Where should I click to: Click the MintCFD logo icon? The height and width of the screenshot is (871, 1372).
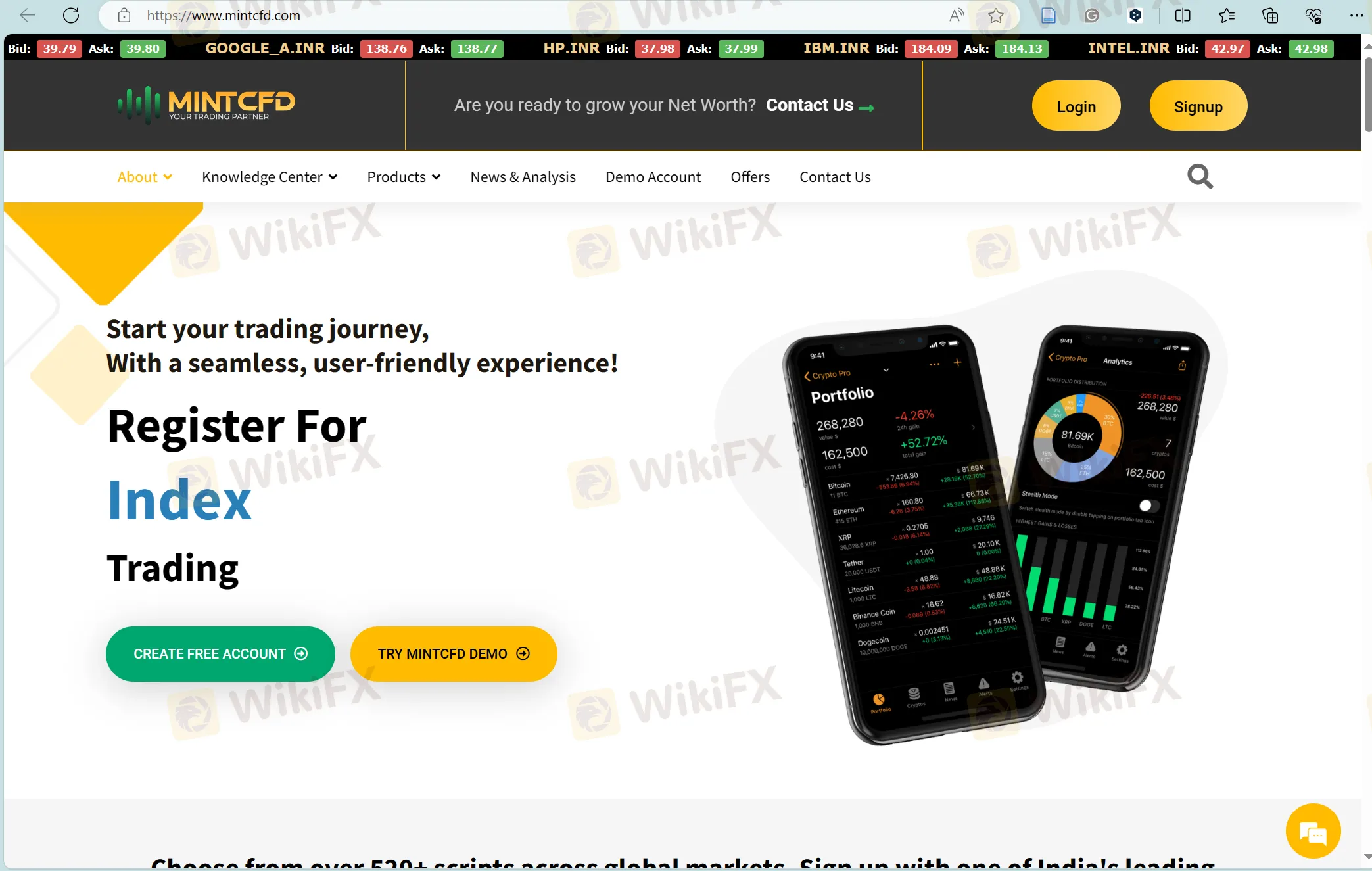pos(139,103)
